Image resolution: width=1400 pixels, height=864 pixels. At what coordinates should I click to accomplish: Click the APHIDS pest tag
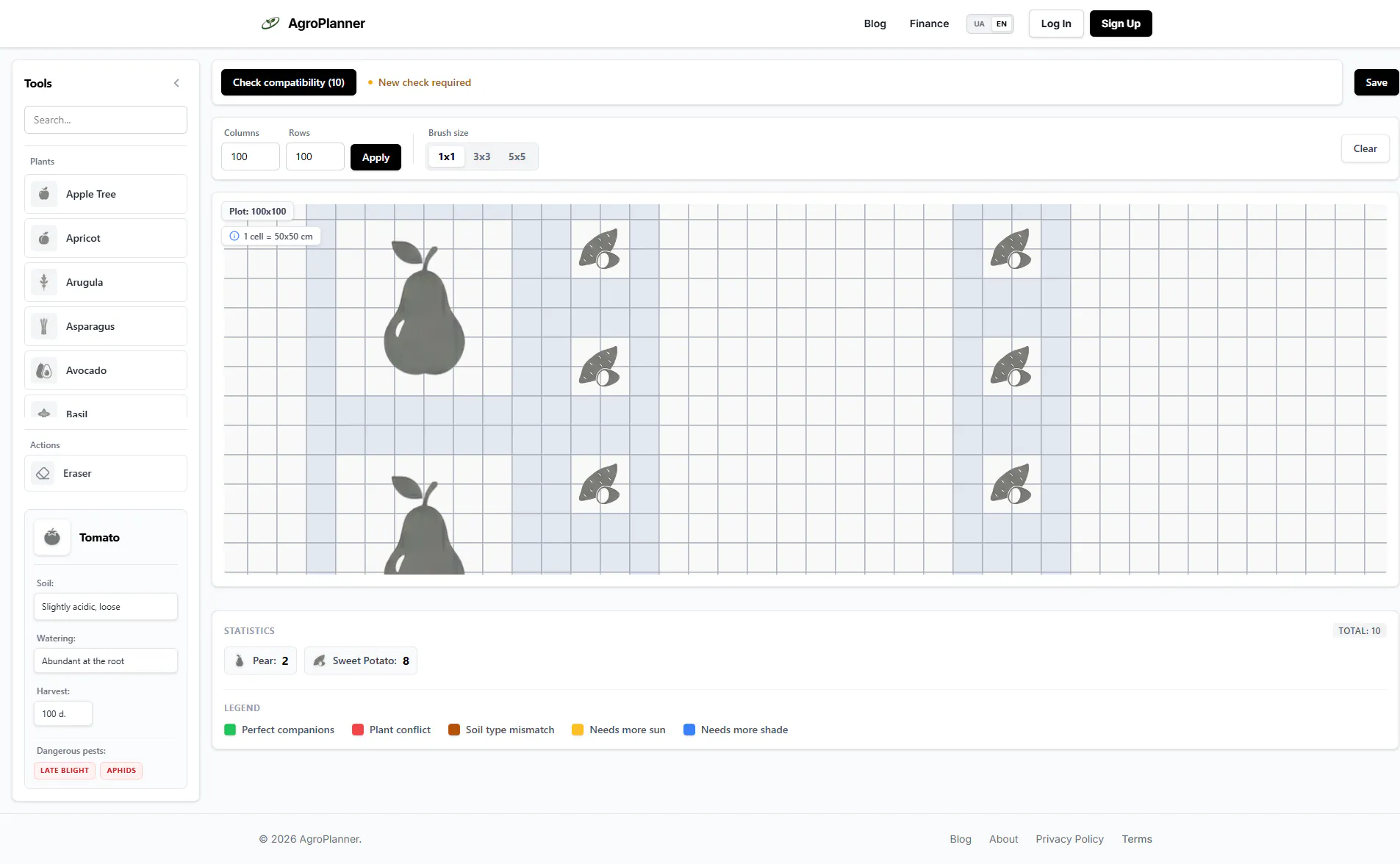pyautogui.click(x=121, y=770)
